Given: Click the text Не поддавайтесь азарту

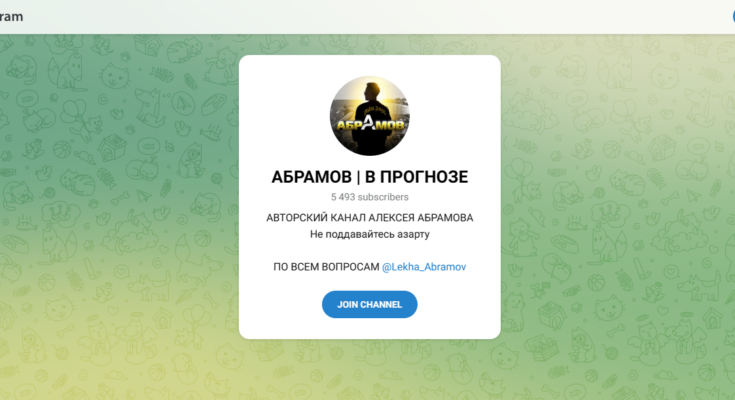Looking at the screenshot, I should (x=369, y=234).
